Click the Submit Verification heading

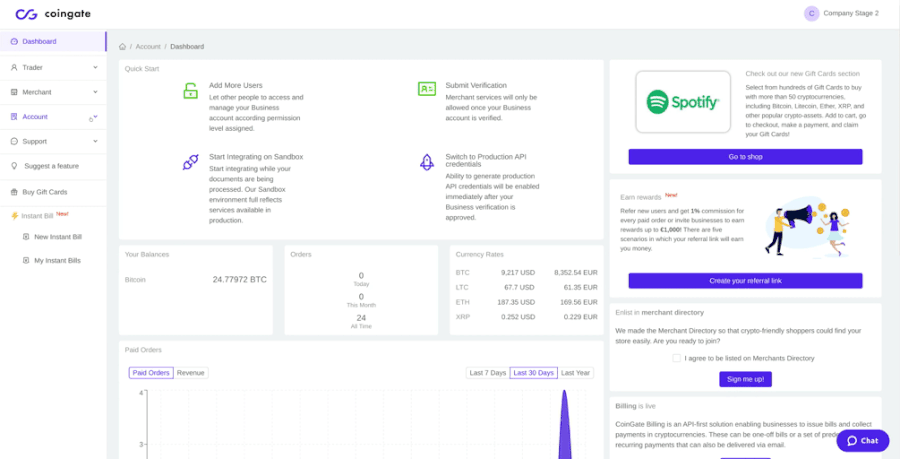(x=476, y=85)
